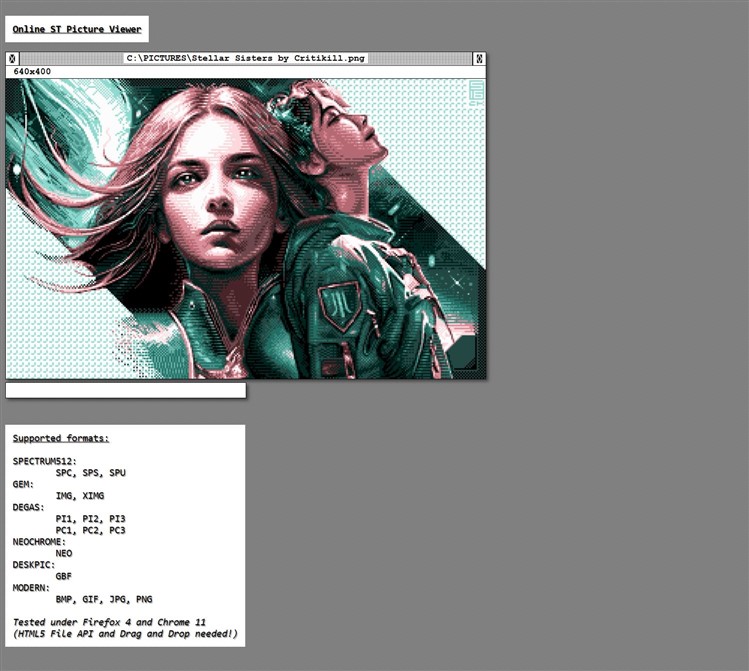Click the DESKPIC label

34,565
